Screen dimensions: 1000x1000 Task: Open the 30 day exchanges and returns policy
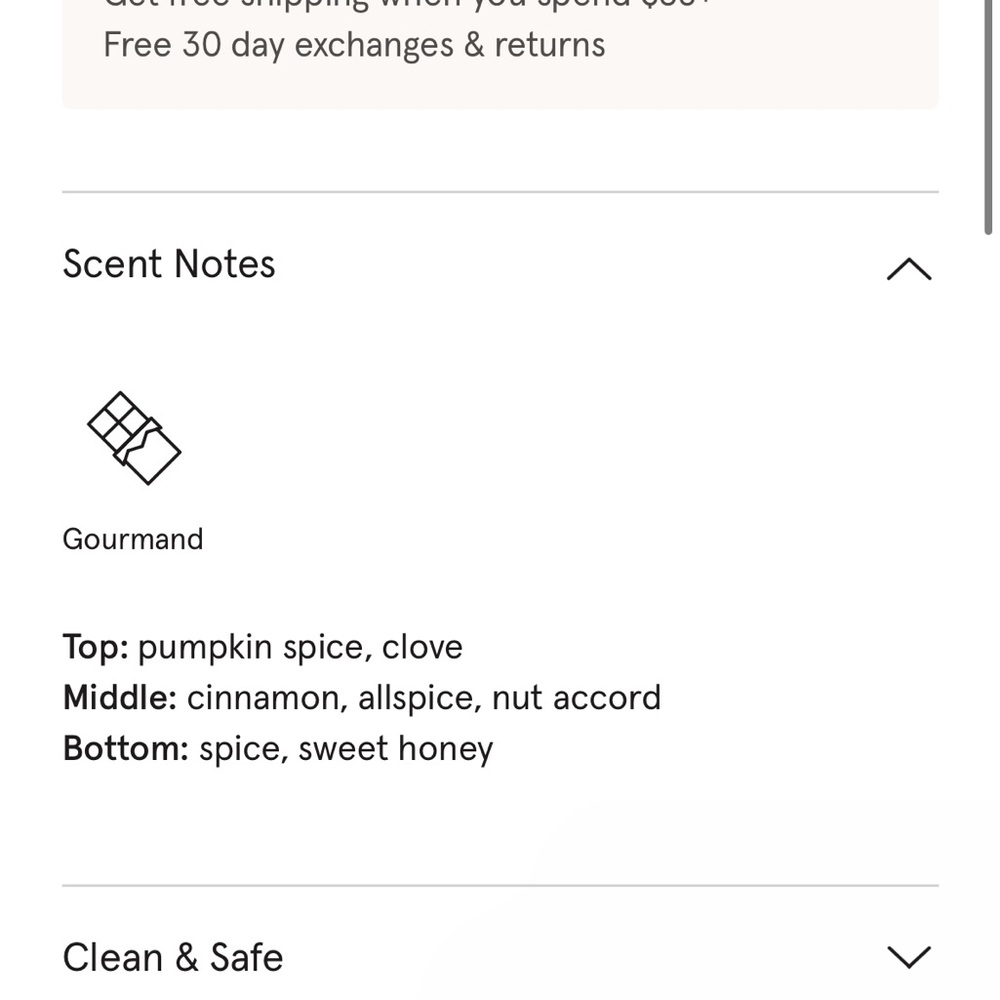352,44
